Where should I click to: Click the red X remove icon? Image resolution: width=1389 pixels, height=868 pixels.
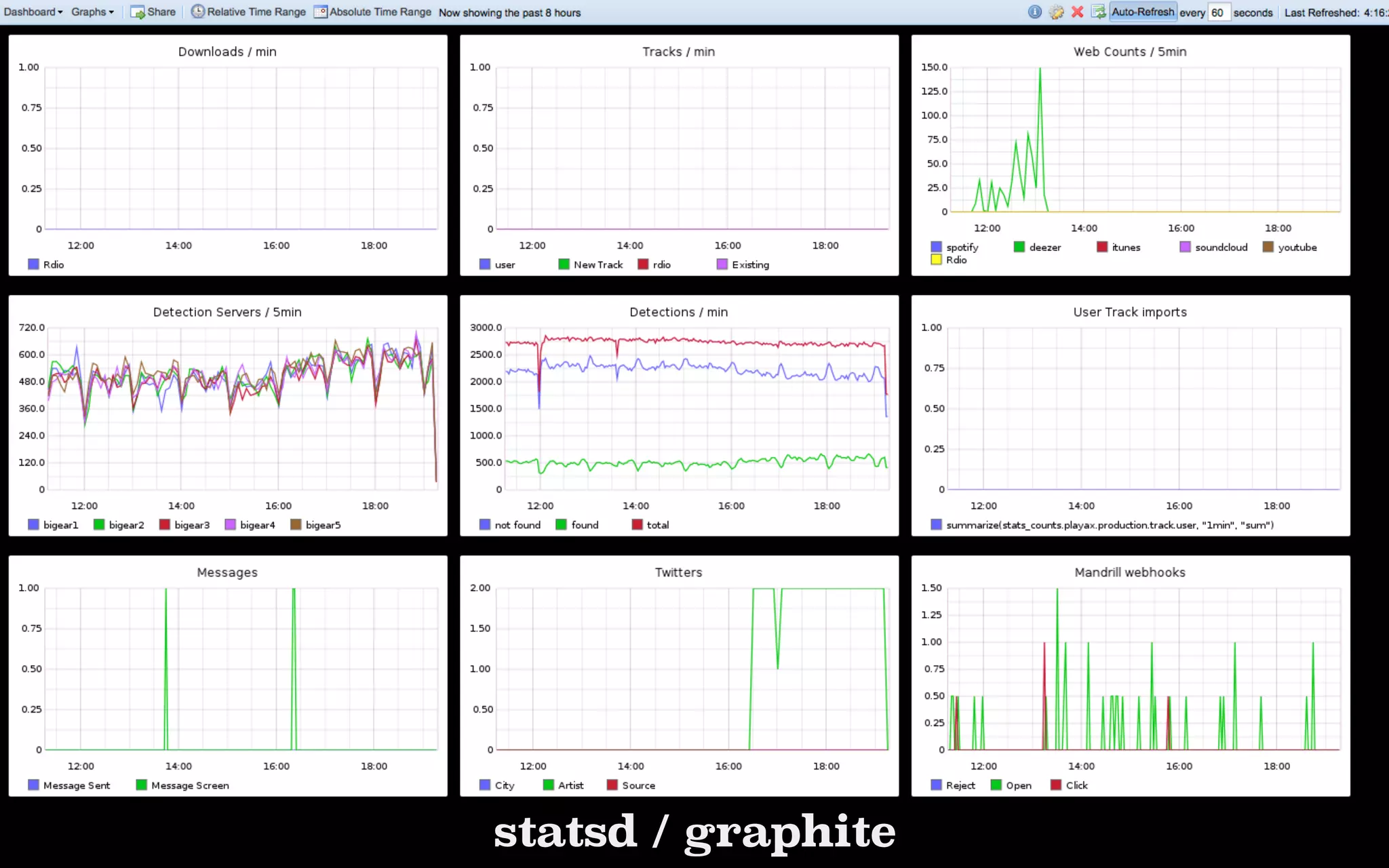[1077, 12]
